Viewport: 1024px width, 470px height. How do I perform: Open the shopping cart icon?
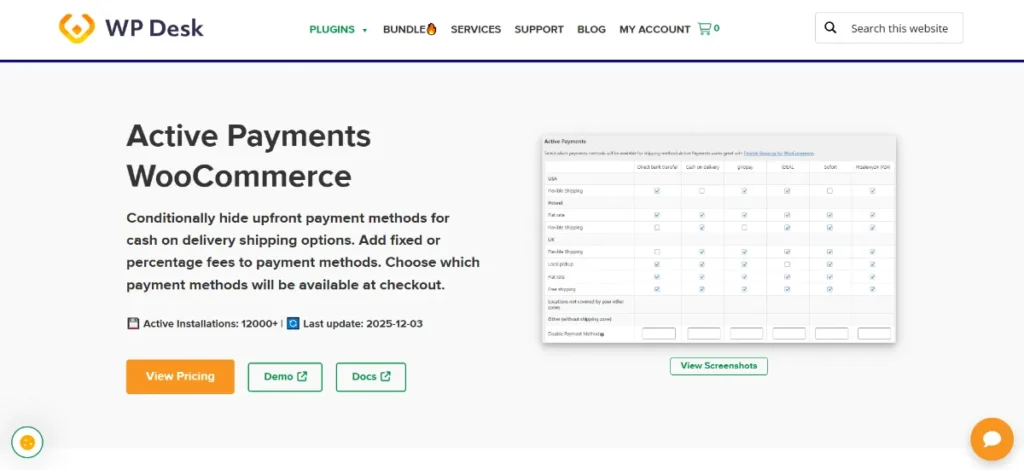click(x=704, y=29)
